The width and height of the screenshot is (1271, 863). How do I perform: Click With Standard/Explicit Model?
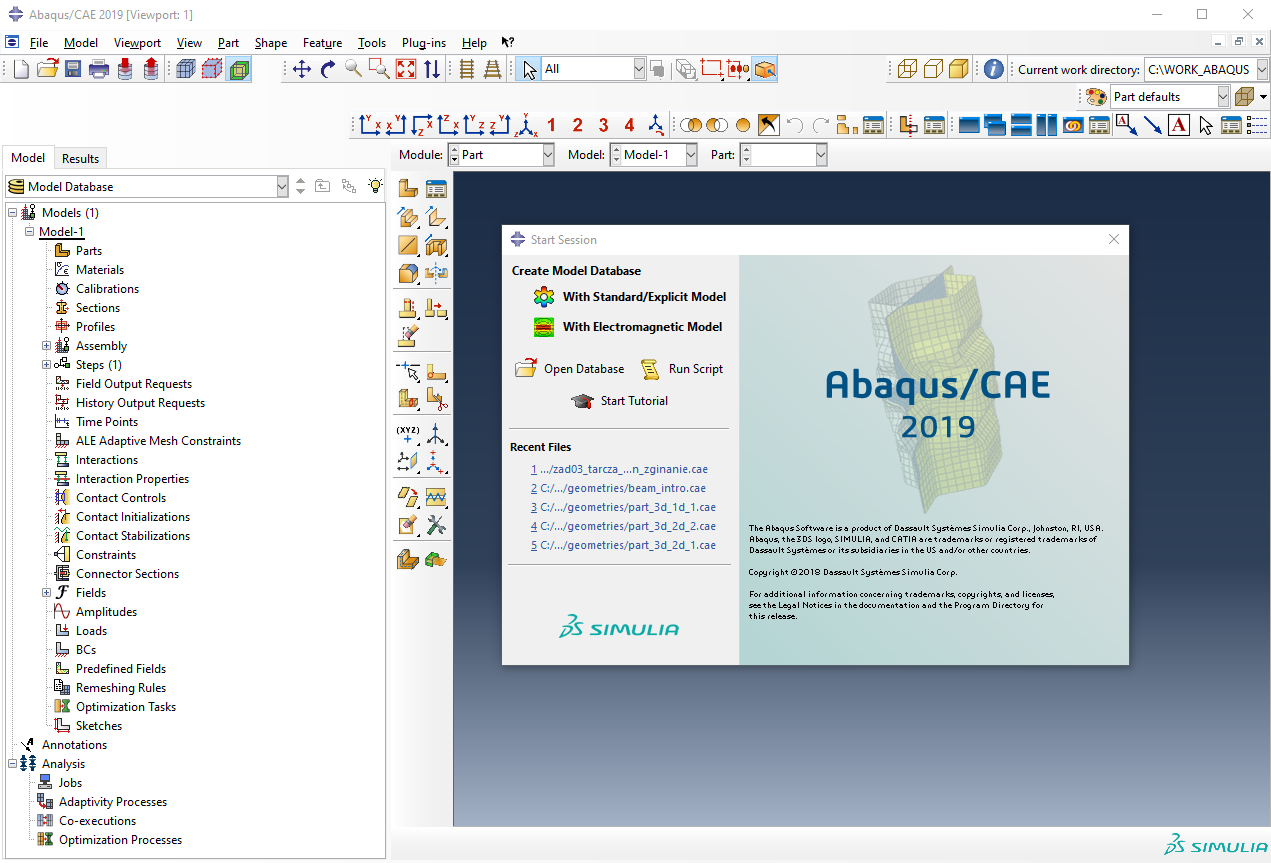tap(644, 297)
